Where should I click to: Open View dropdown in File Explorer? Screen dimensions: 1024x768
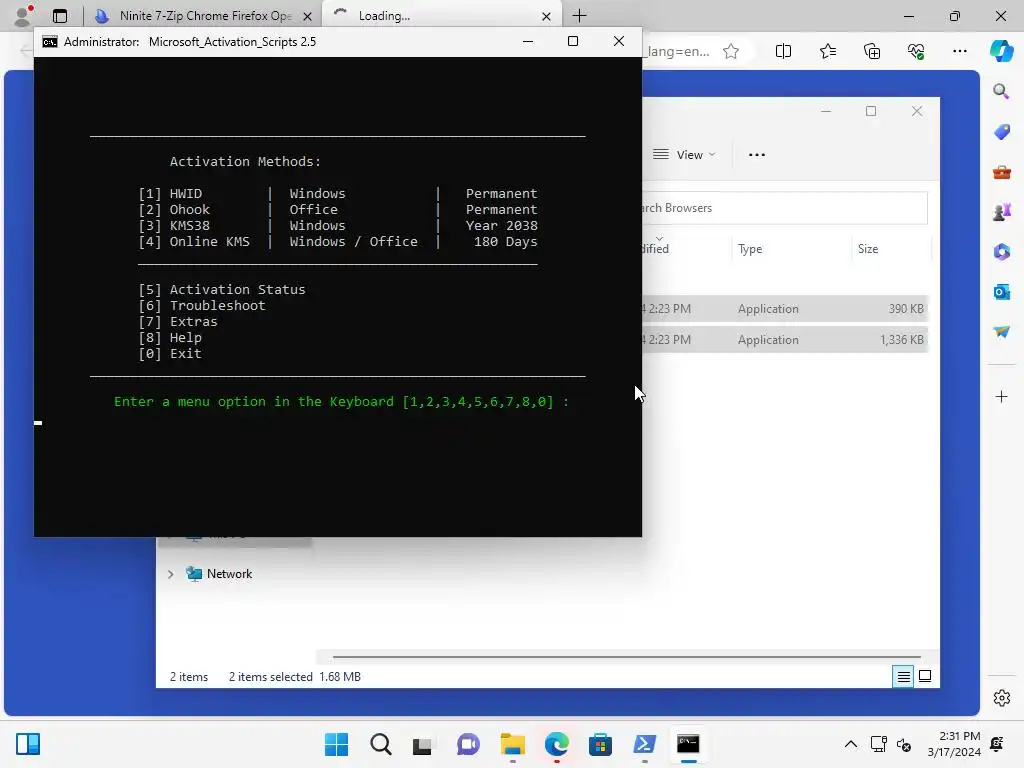[x=685, y=155]
